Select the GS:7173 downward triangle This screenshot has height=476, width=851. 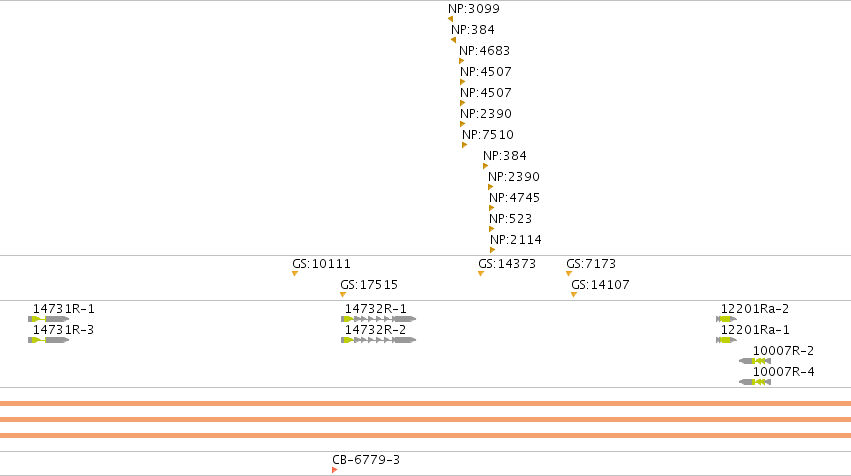click(569, 274)
